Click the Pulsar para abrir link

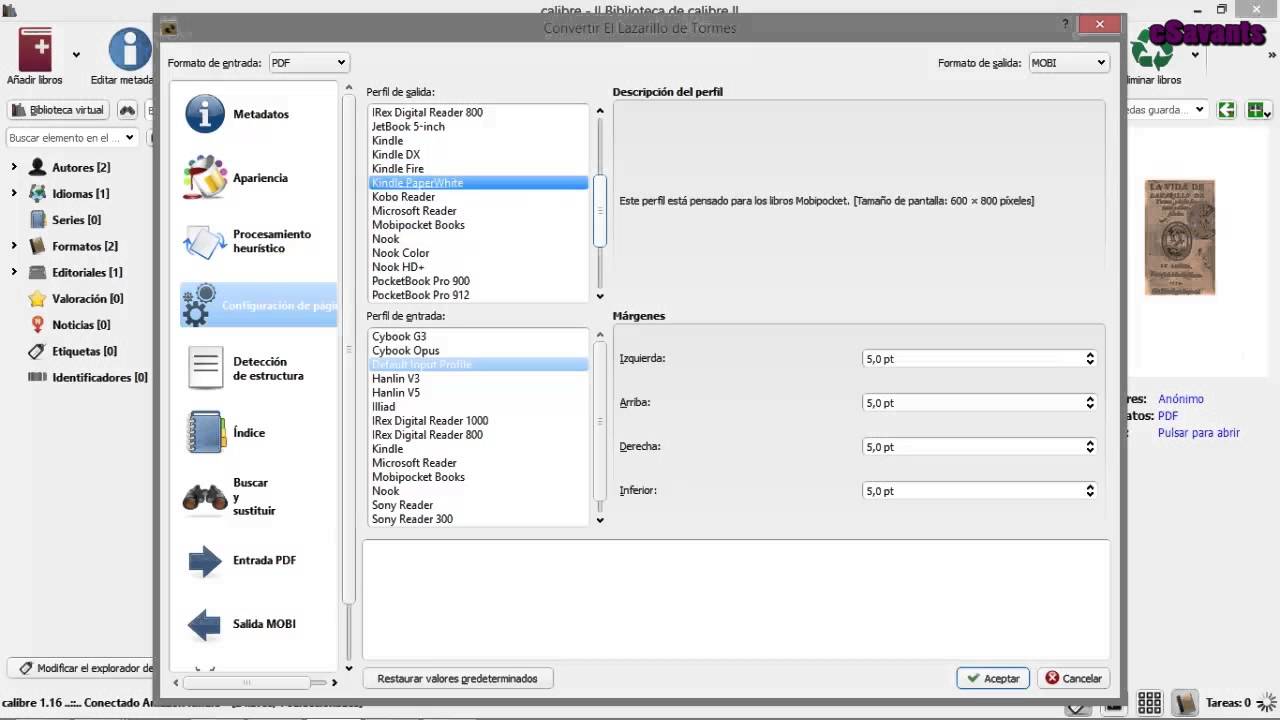tap(1198, 433)
